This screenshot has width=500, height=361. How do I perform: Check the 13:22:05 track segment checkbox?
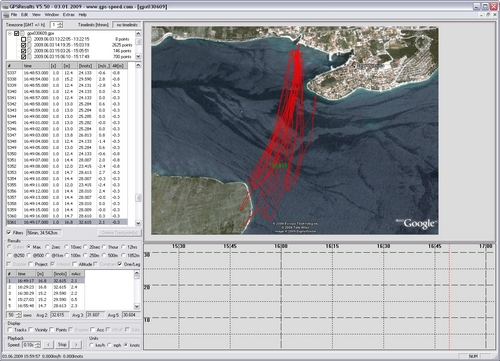pyautogui.click(x=23, y=39)
